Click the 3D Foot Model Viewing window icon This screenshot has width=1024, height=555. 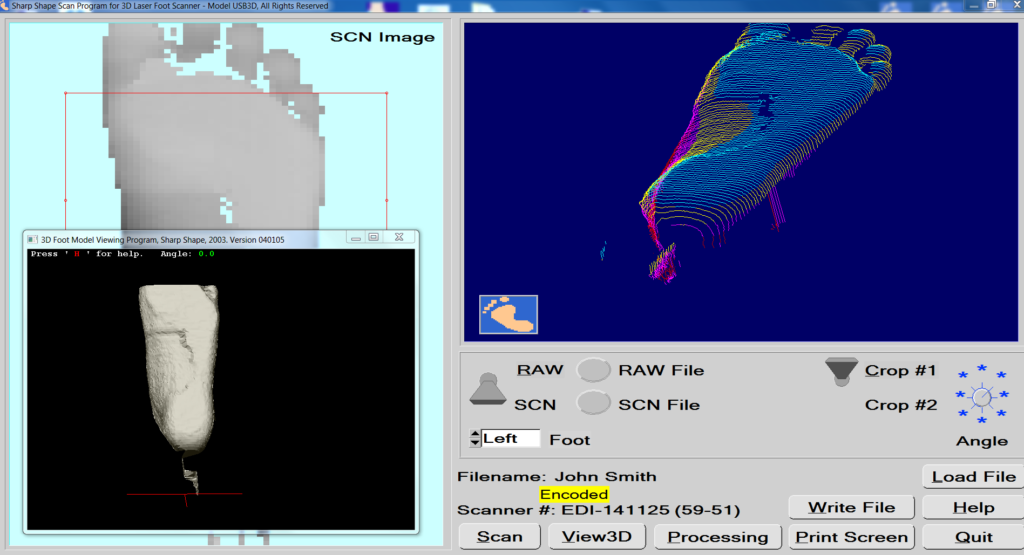point(32,239)
